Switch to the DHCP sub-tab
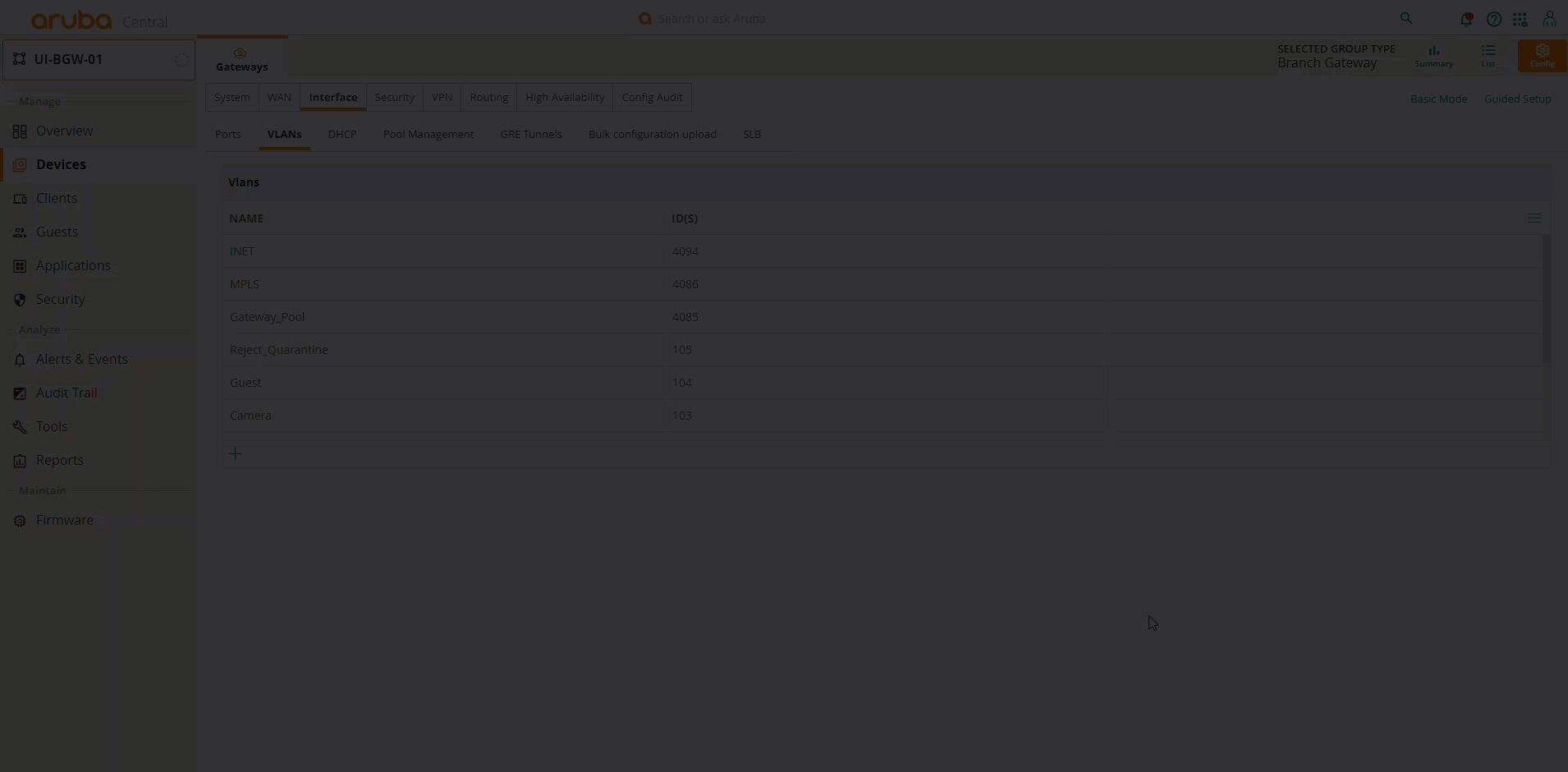Image resolution: width=1568 pixels, height=772 pixels. click(x=342, y=135)
